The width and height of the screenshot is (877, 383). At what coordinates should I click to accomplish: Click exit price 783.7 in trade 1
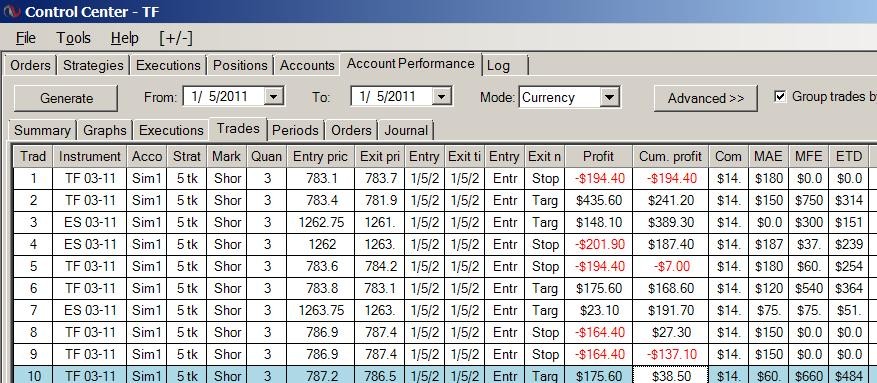(380, 178)
